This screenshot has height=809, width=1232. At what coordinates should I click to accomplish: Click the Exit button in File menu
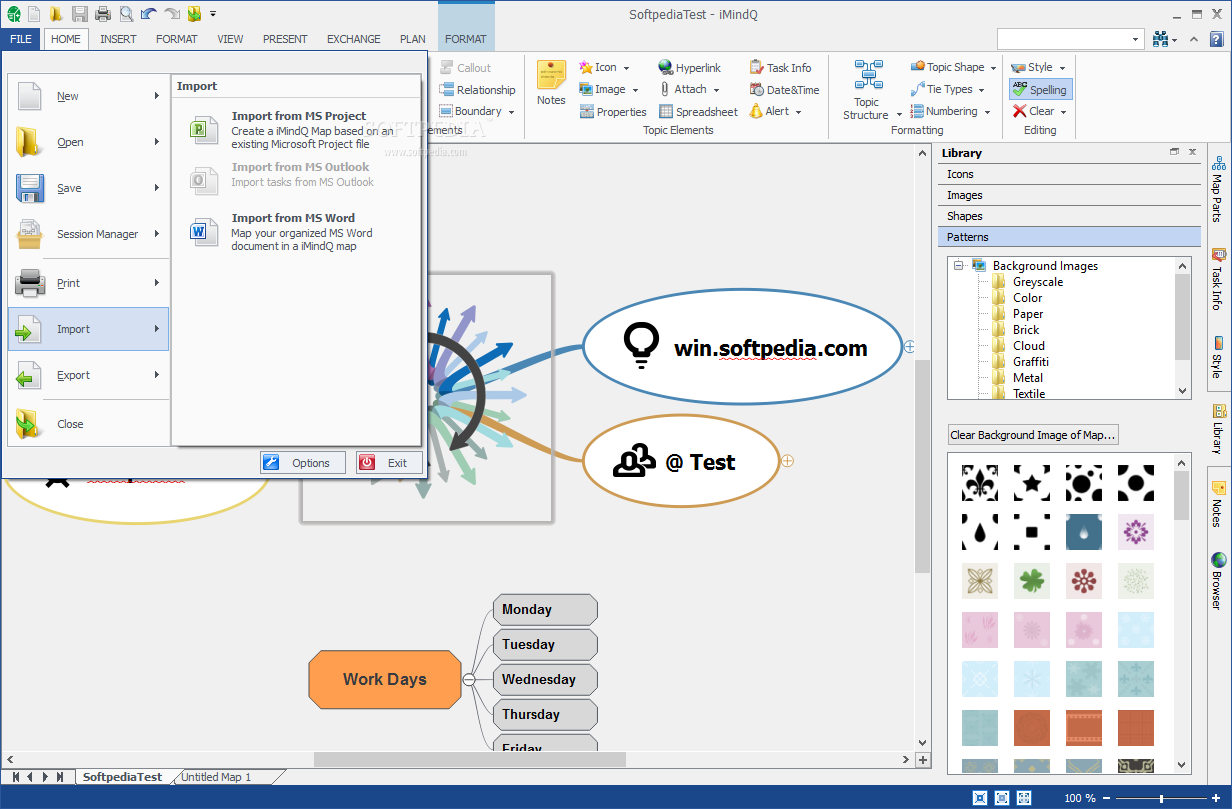pos(389,463)
